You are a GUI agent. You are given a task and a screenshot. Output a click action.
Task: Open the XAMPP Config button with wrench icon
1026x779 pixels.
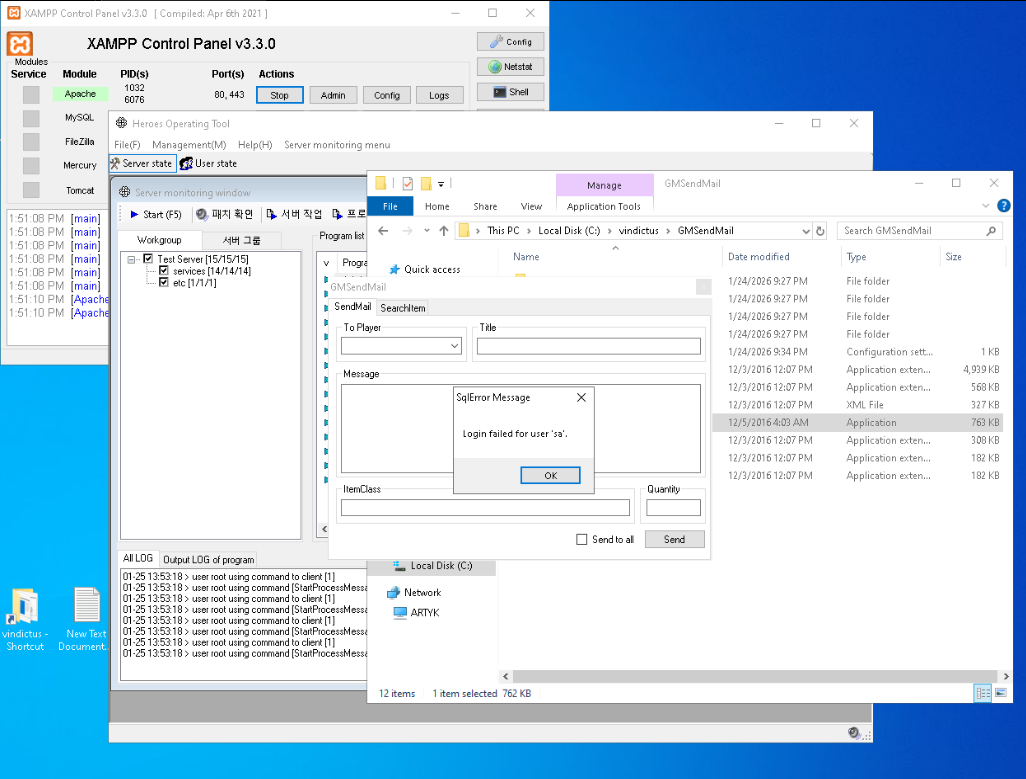click(510, 42)
